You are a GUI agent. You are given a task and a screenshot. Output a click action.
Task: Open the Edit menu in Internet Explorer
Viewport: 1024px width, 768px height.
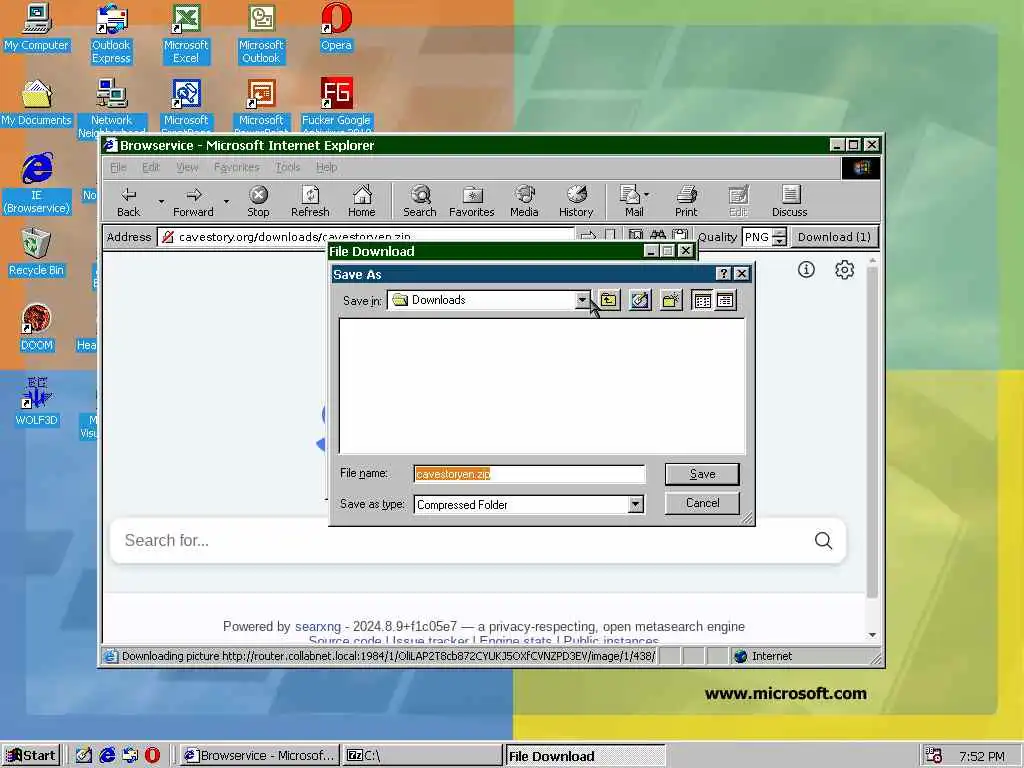coord(151,167)
